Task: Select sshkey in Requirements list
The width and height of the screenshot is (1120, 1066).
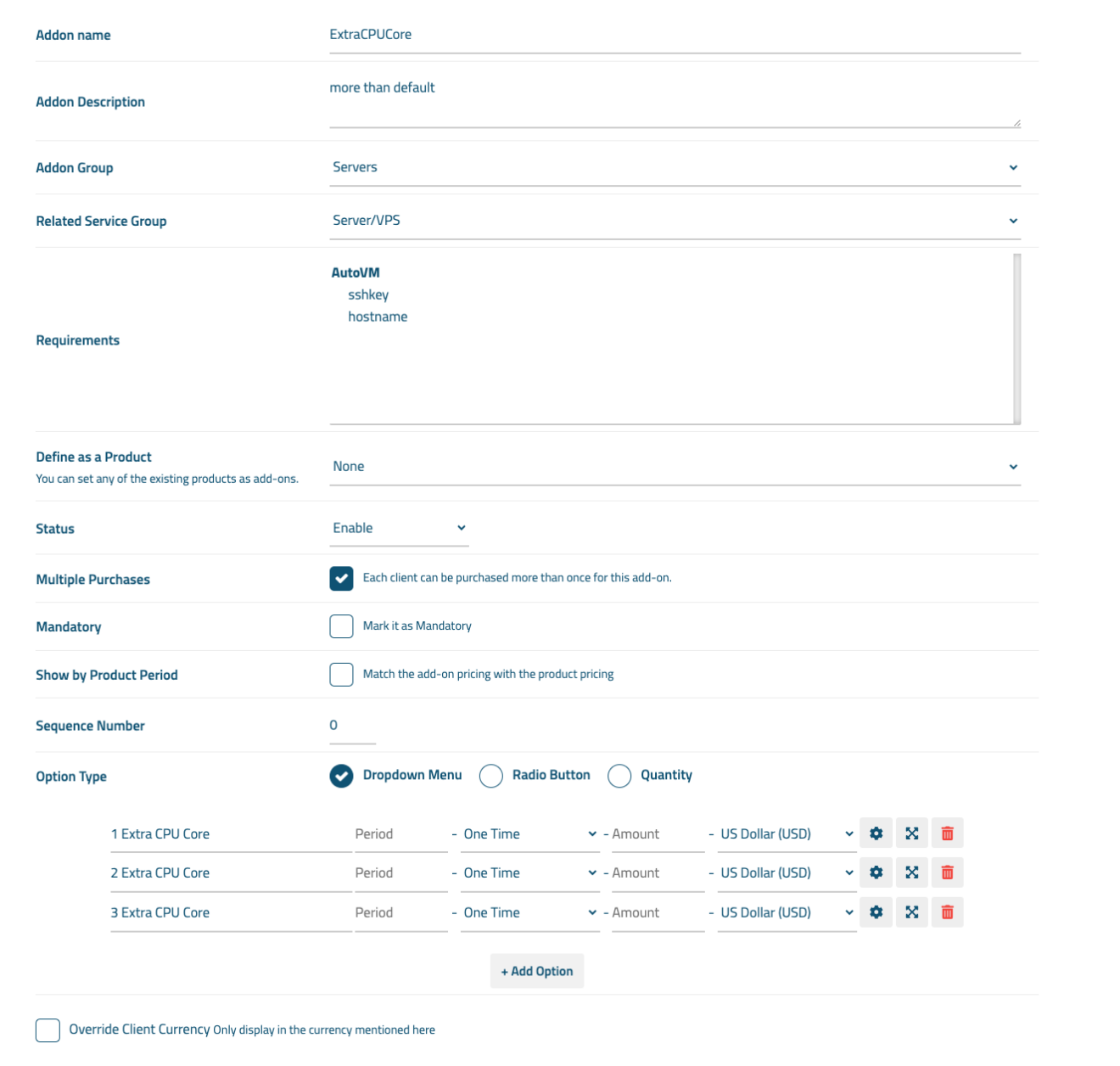Action: (368, 295)
